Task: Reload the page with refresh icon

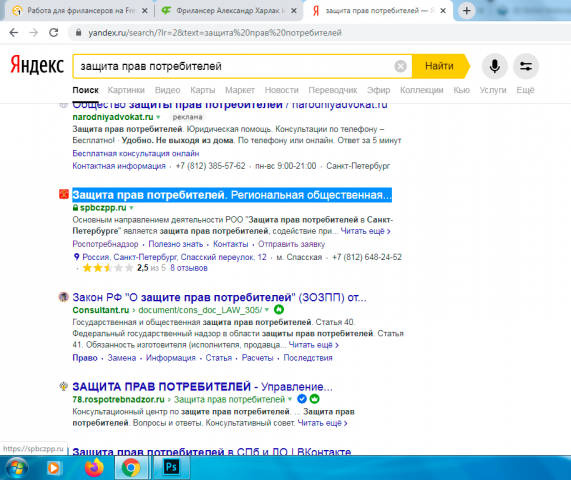Action: coord(54,33)
